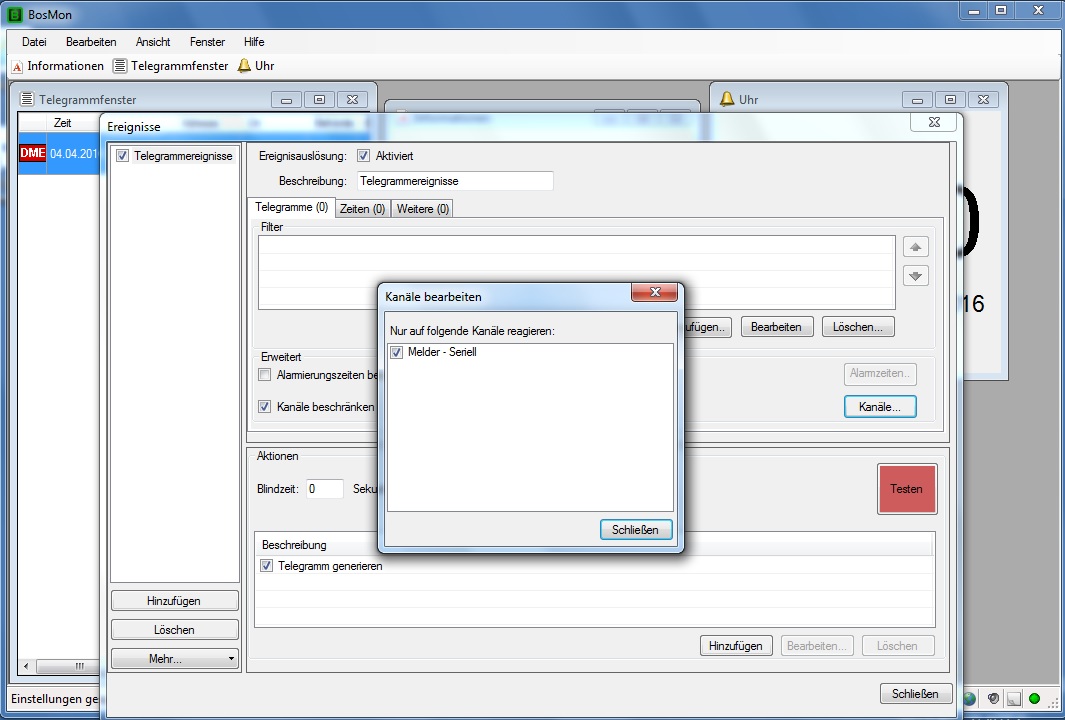Disable the Kanäle beschränken checkbox
The image size is (1065, 720).
click(265, 407)
